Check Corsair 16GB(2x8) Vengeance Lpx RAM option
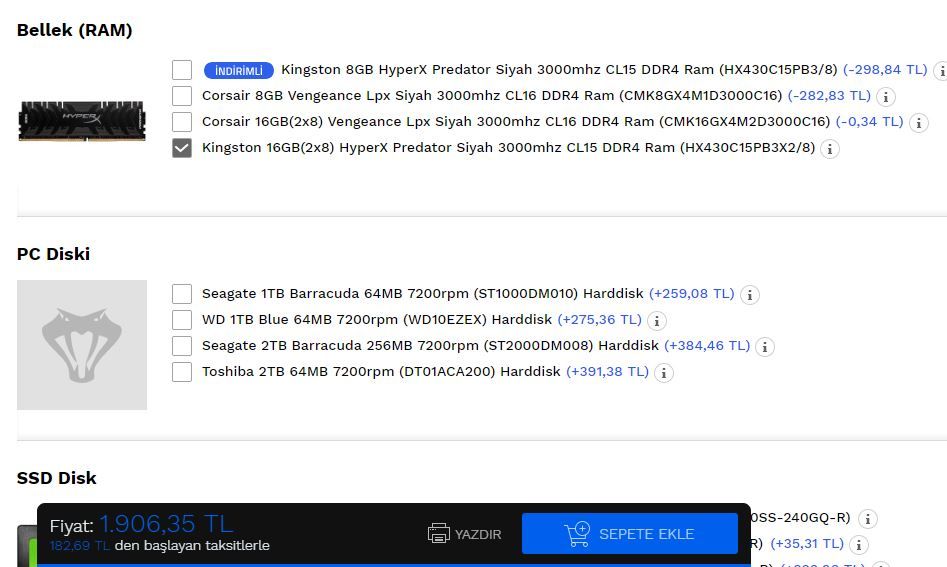The image size is (947, 567). 182,122
